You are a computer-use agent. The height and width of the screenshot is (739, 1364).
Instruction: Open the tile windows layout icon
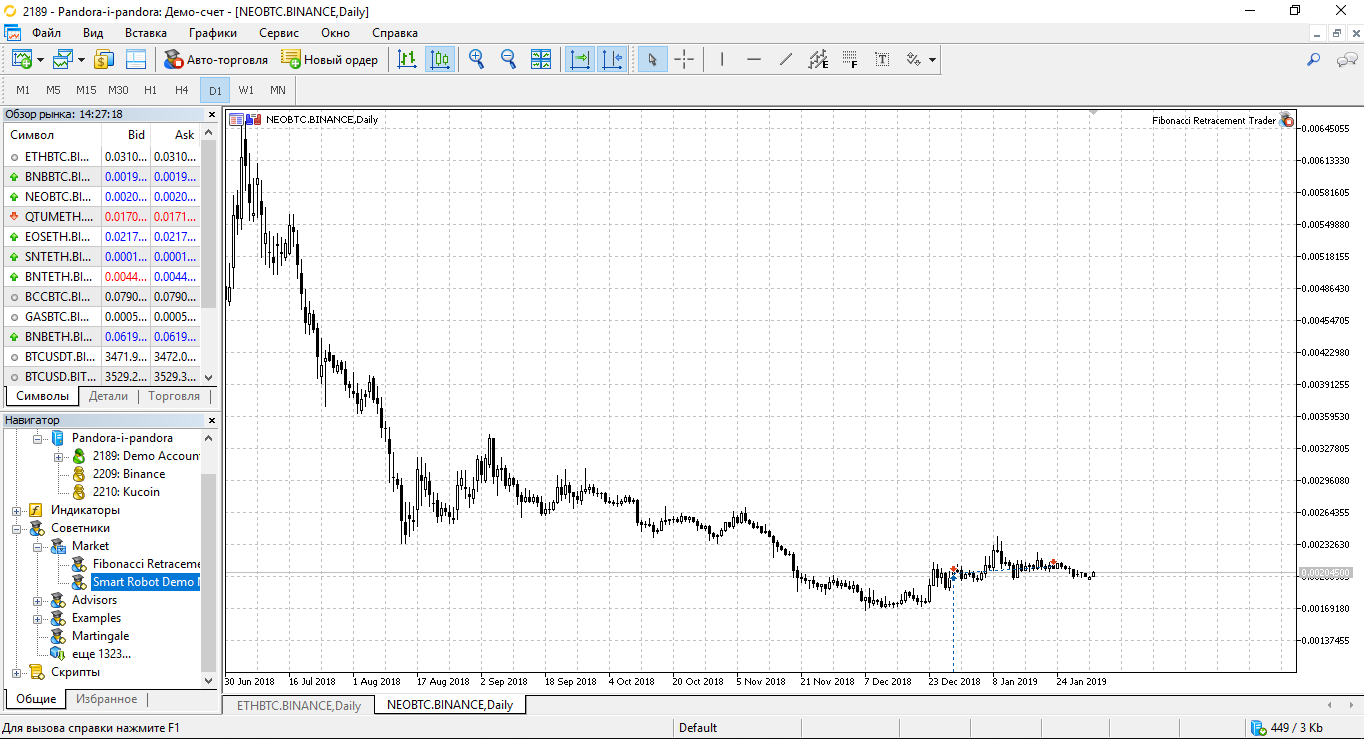541,60
